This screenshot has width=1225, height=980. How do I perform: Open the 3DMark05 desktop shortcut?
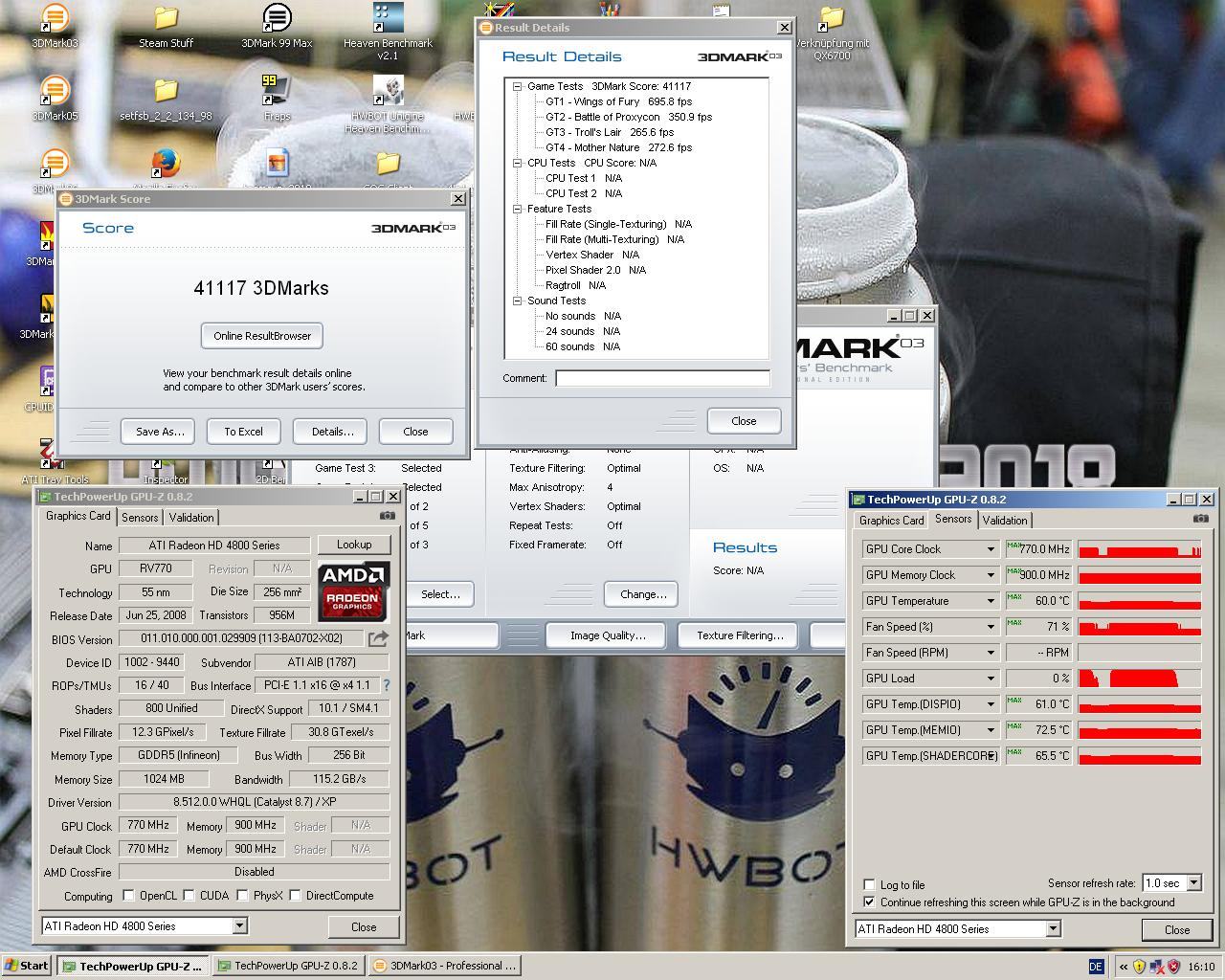point(55,99)
